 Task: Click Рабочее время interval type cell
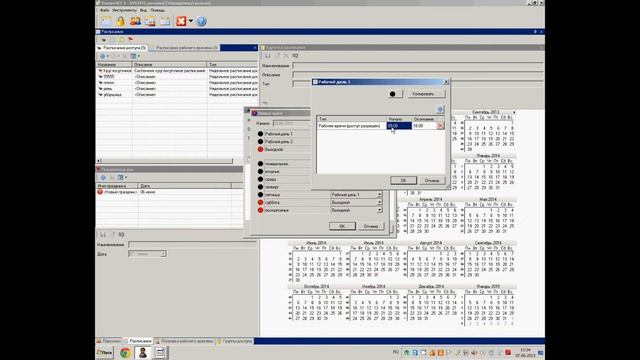click(351, 126)
